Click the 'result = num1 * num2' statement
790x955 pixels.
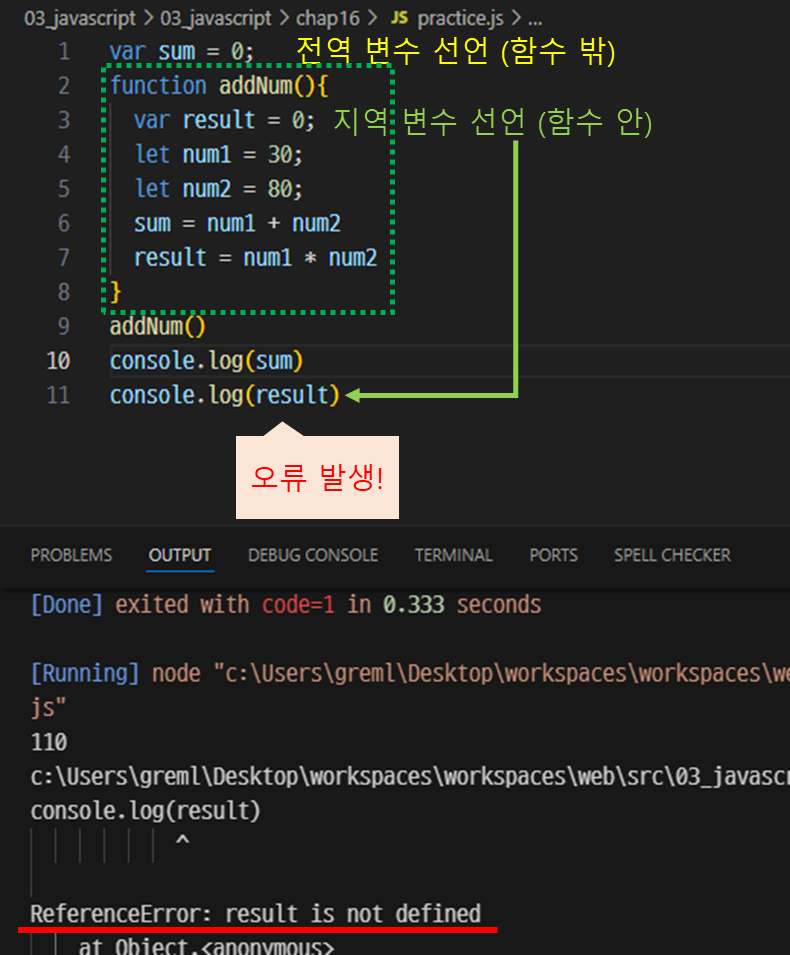click(x=255, y=258)
